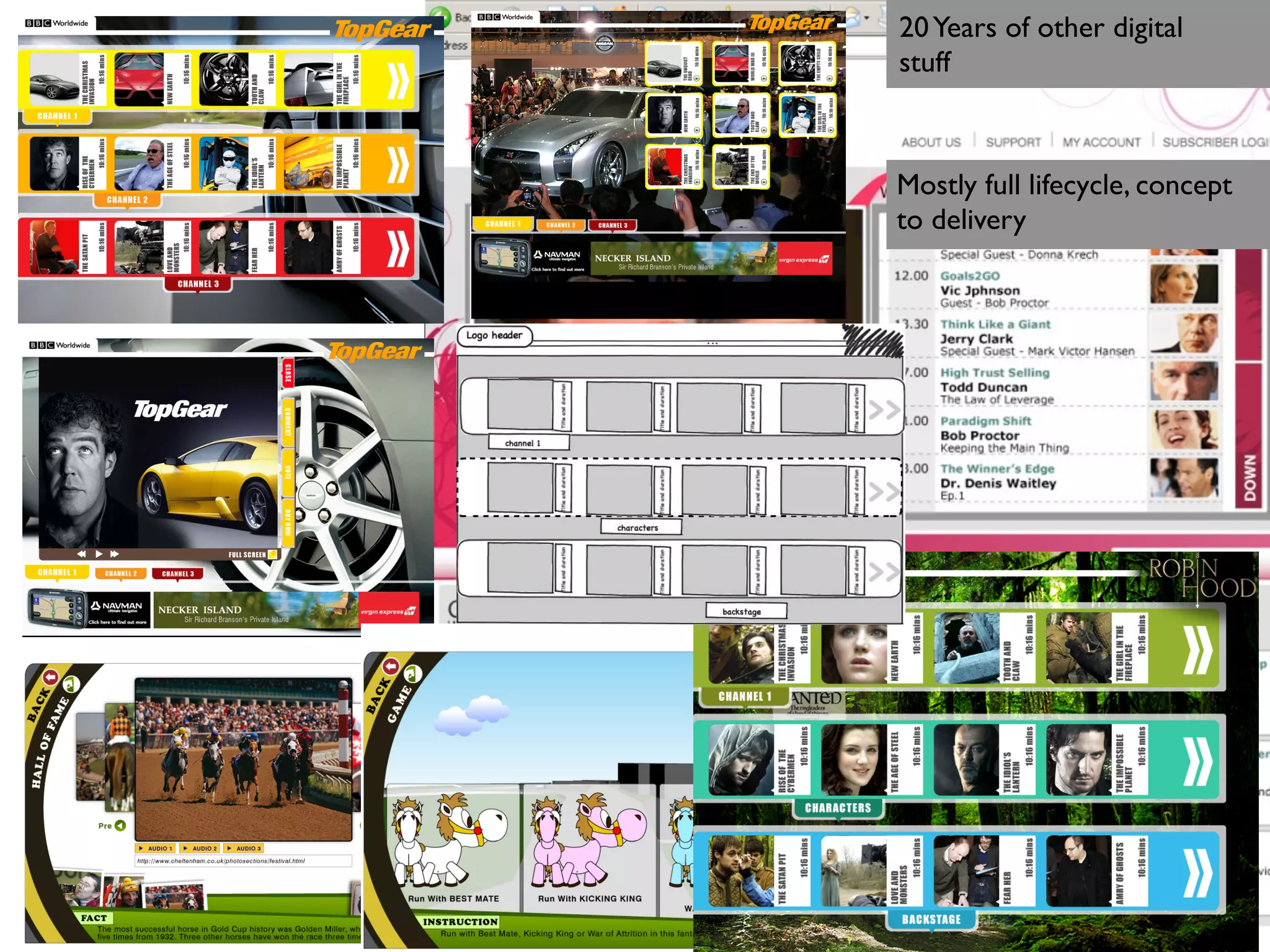Play Audio 1 clip
Screen dimensions: 1270x952
pos(155,848)
